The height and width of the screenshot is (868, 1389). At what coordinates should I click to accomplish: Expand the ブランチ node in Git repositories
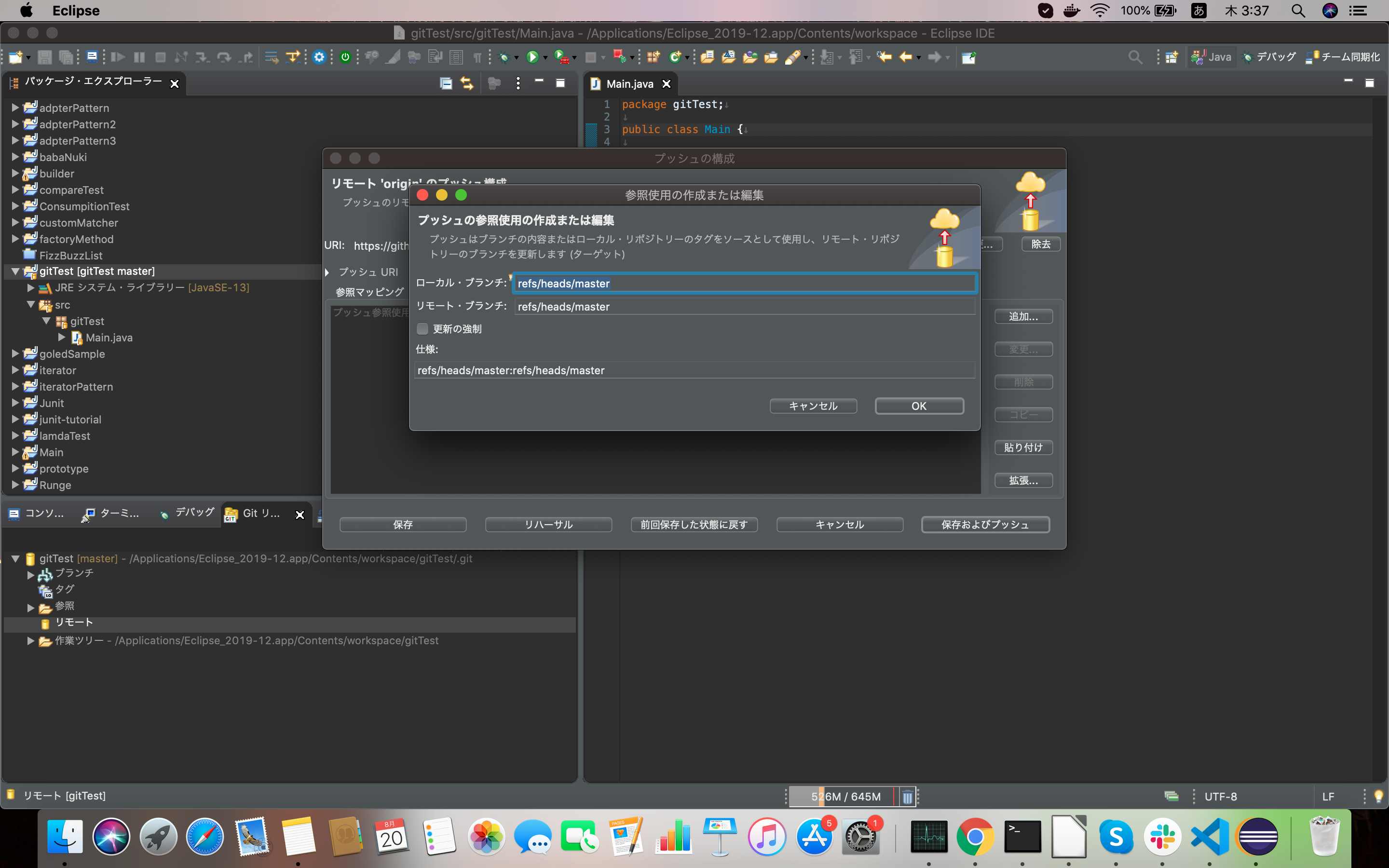31,573
